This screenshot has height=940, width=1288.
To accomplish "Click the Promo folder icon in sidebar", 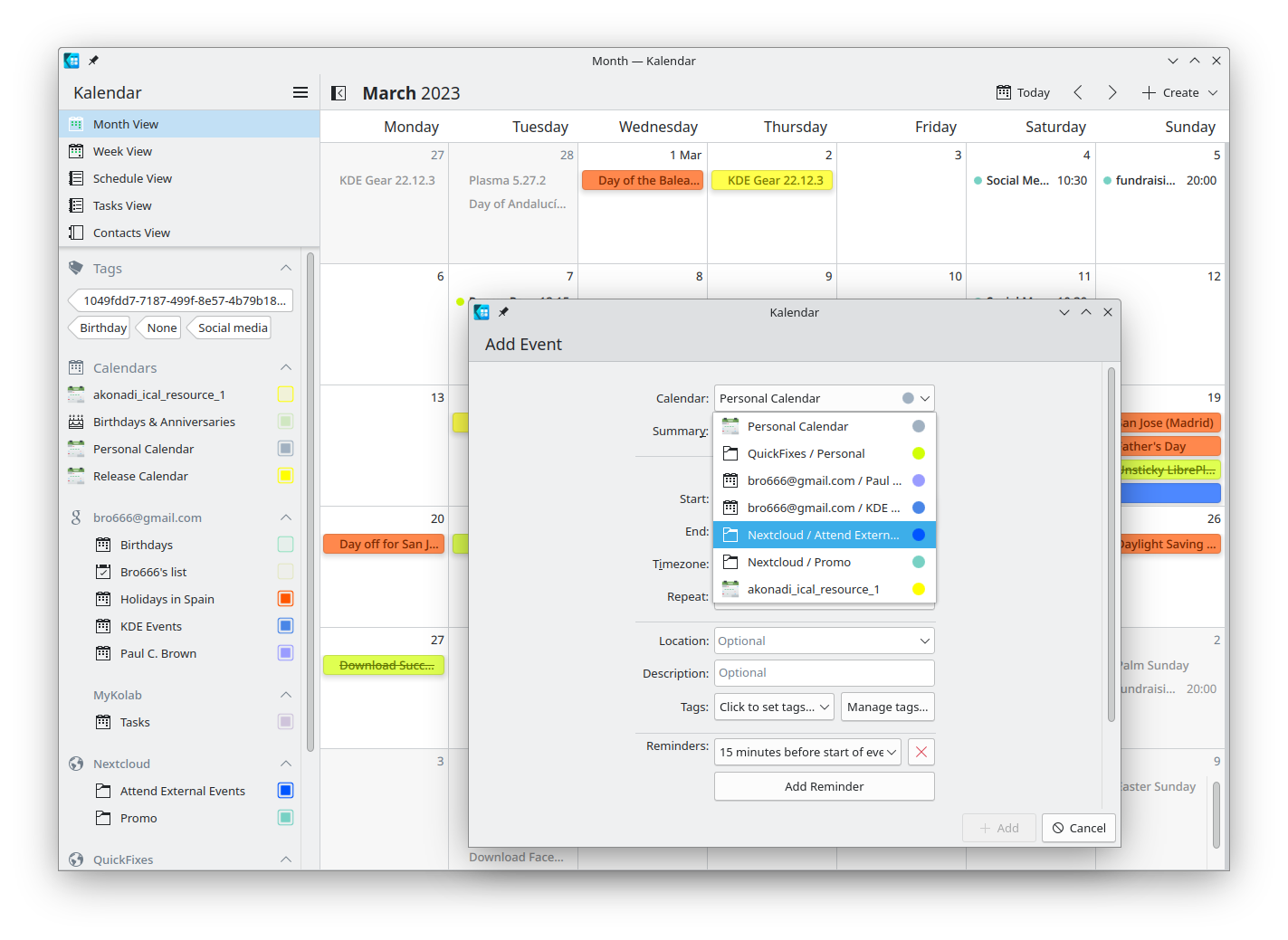I will [103, 818].
